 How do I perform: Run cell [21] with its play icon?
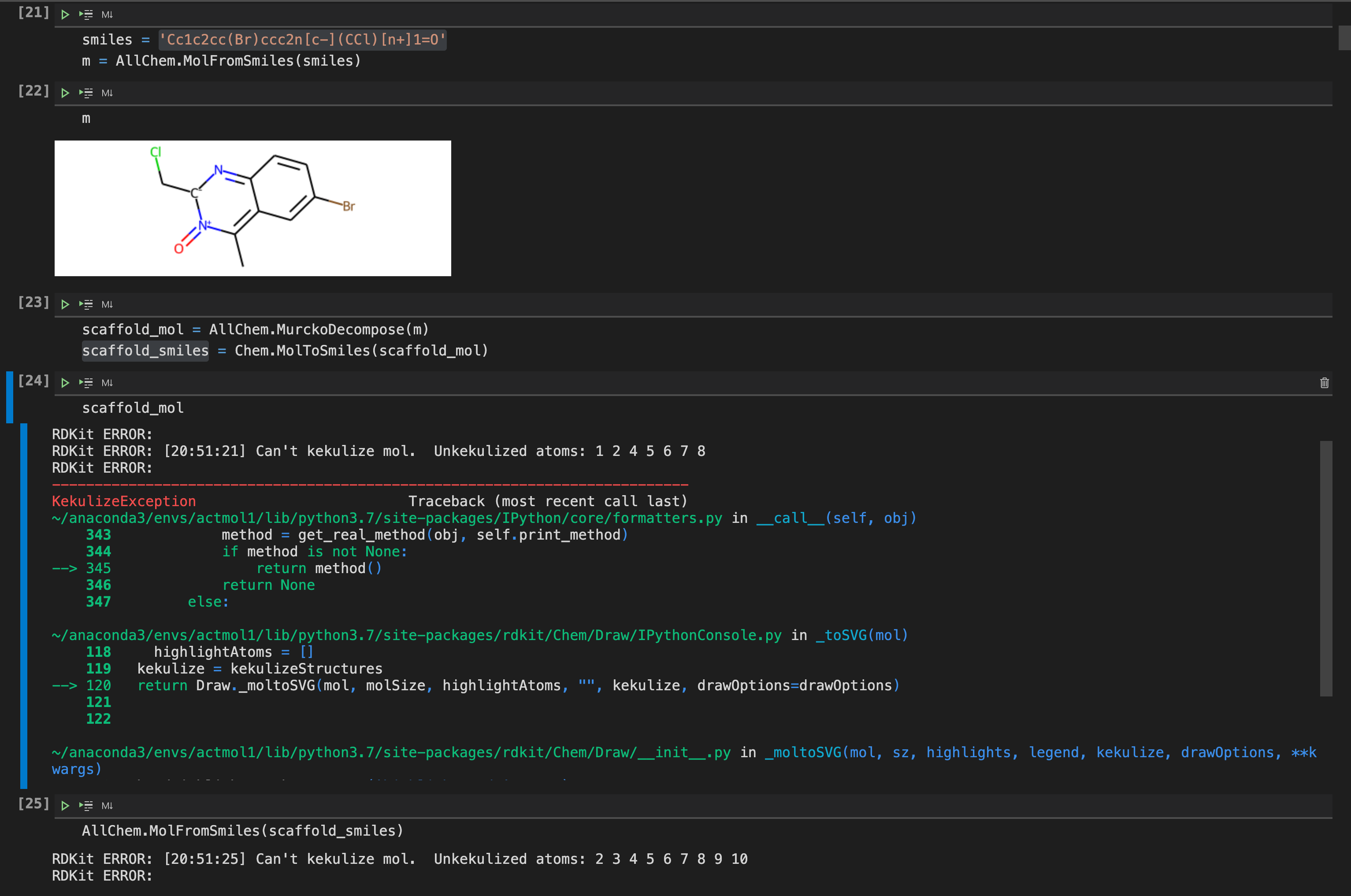tap(65, 14)
